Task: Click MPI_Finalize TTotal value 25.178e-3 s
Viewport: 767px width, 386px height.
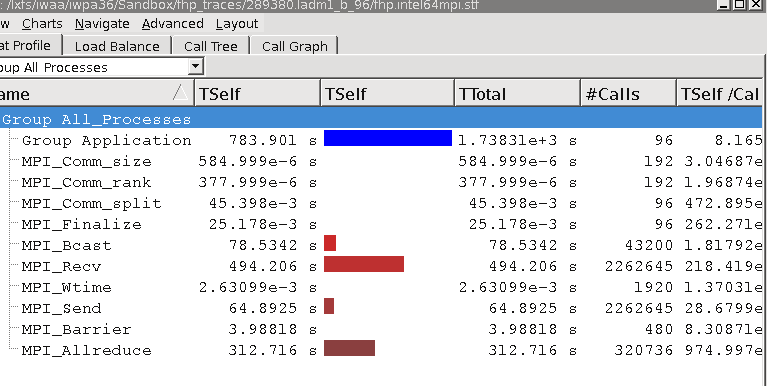Action: pos(523,224)
